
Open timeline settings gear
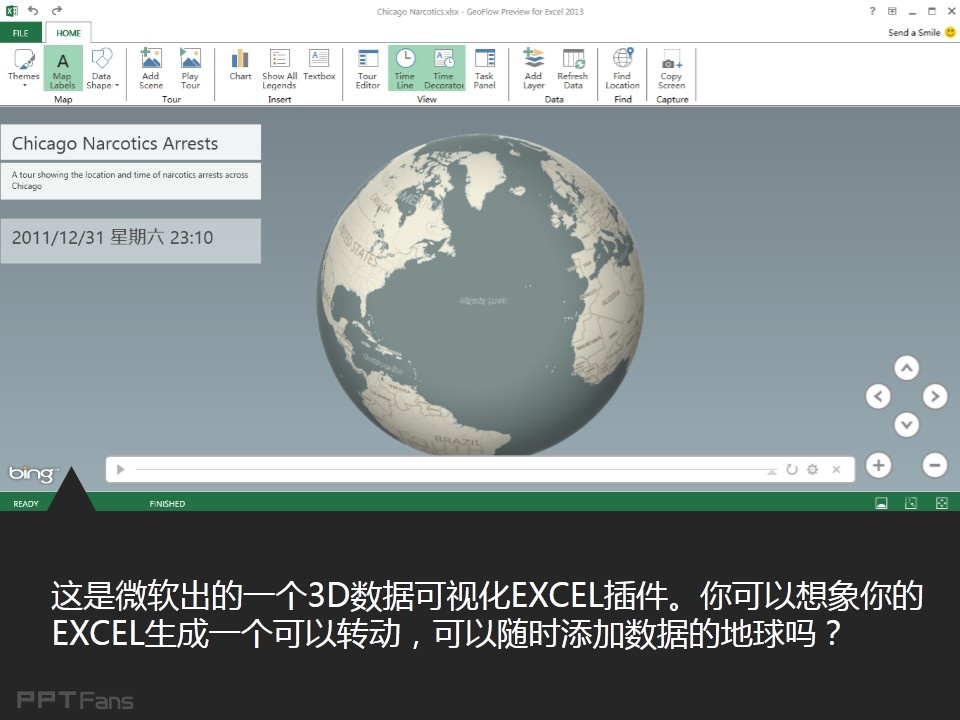coord(813,469)
